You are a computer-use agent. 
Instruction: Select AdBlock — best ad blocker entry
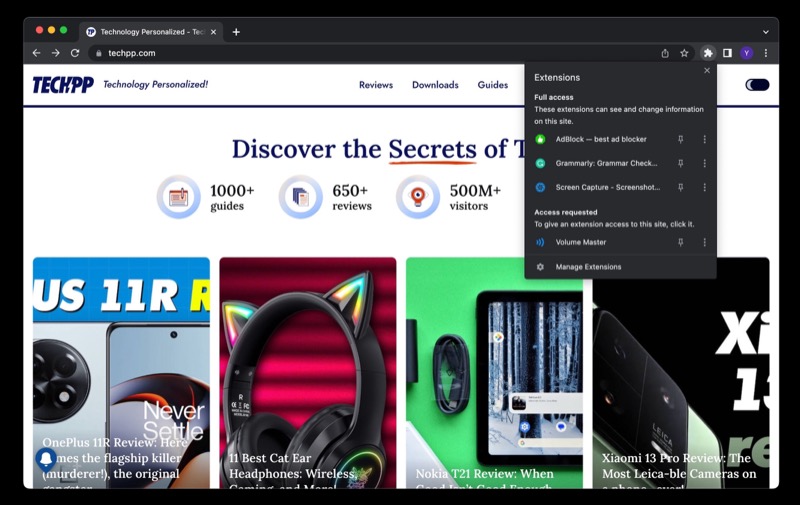[x=601, y=139]
